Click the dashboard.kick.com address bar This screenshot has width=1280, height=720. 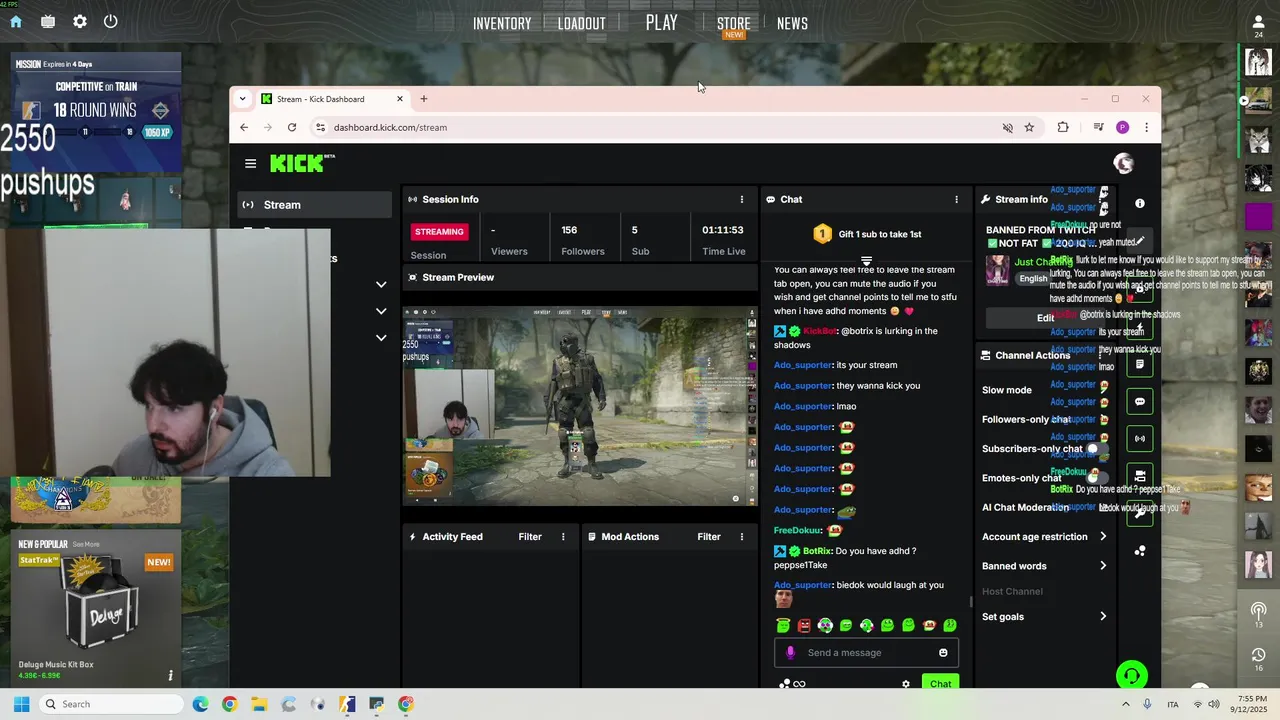(655, 127)
